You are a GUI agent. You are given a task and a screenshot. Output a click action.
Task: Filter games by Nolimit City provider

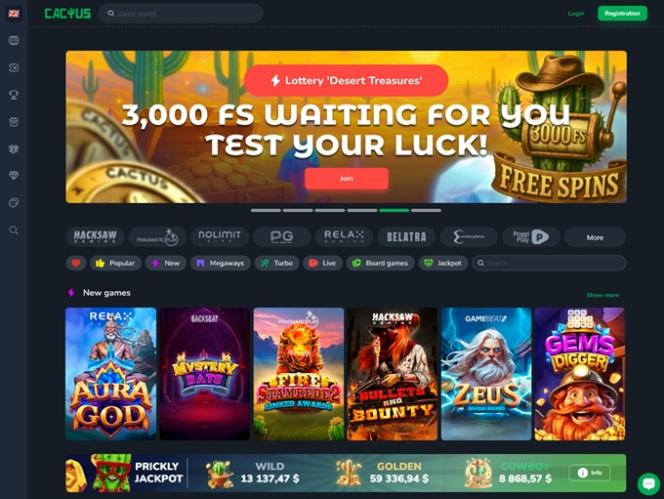(x=219, y=237)
